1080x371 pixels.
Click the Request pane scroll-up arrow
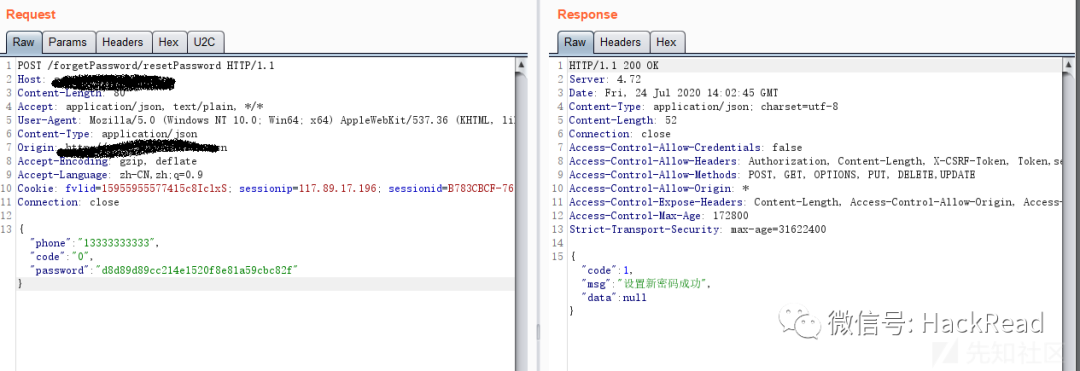[x=521, y=64]
